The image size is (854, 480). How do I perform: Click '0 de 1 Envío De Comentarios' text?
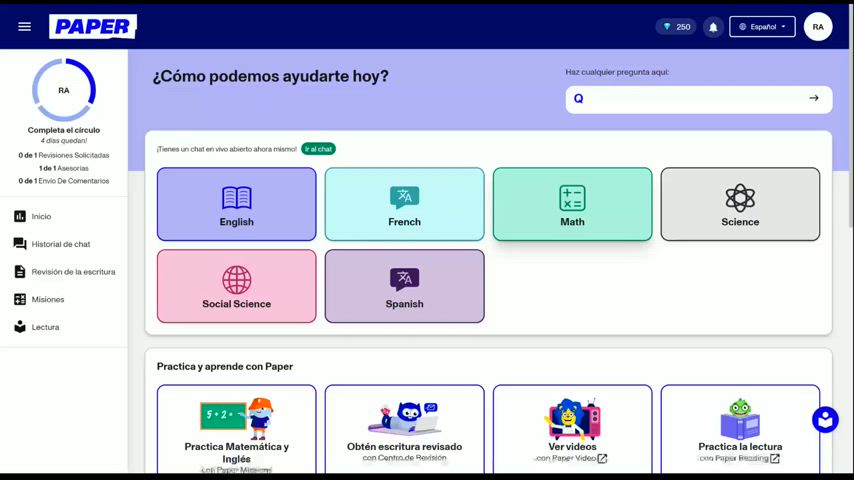[x=64, y=181]
